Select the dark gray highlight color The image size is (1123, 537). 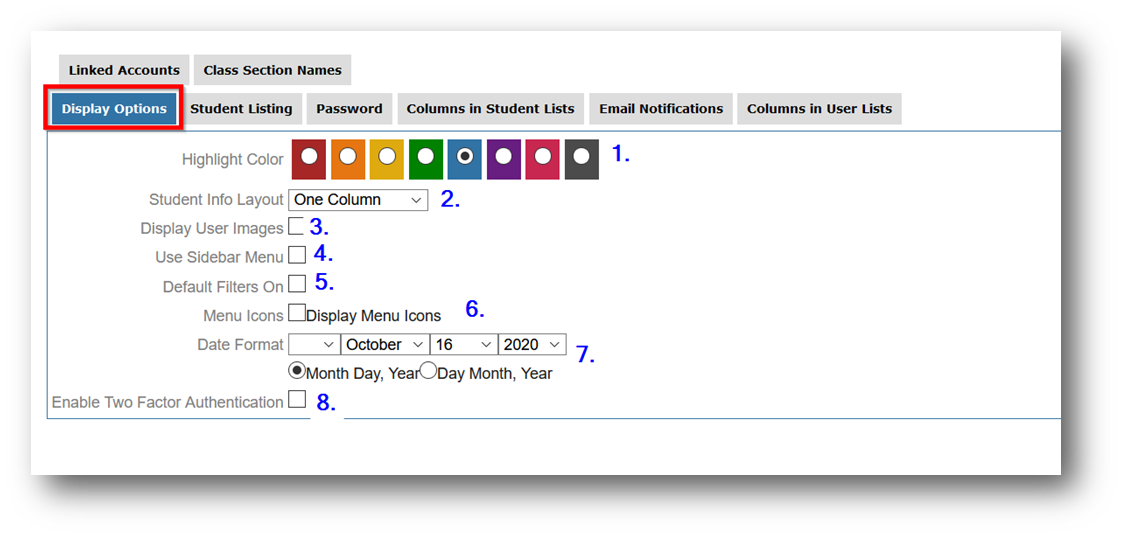click(x=582, y=157)
